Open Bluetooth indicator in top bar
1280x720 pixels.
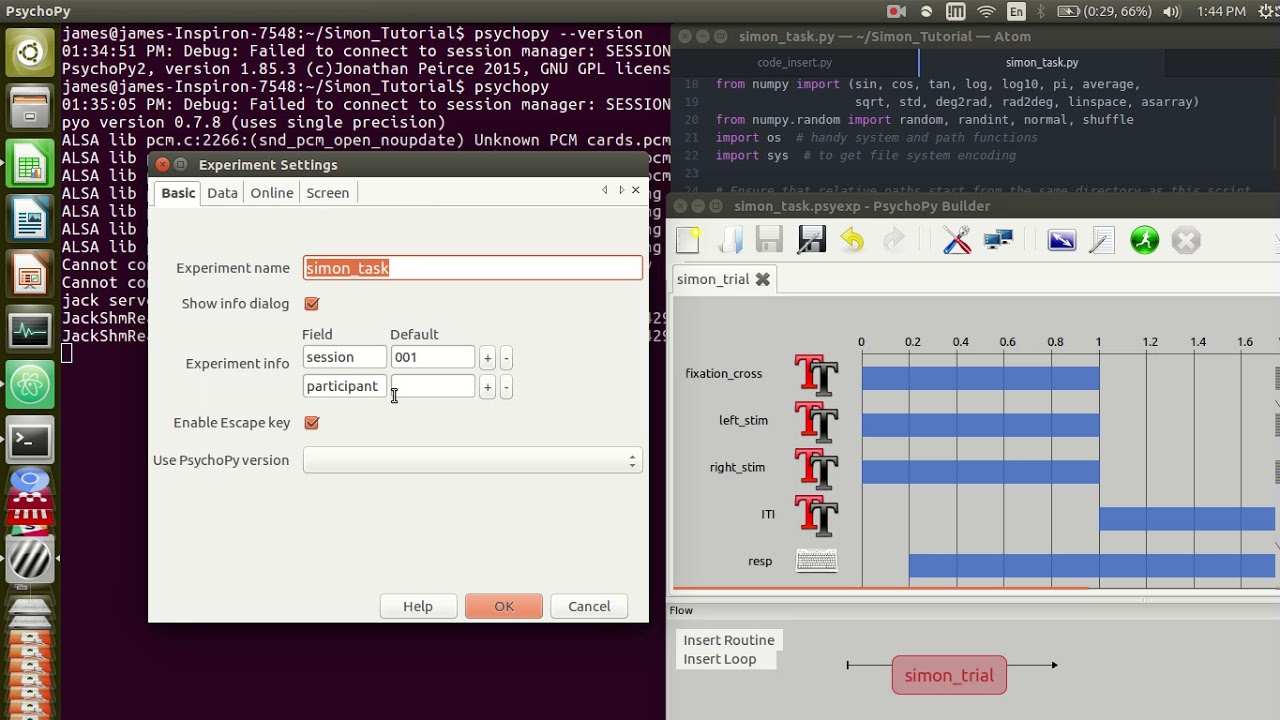point(1040,12)
